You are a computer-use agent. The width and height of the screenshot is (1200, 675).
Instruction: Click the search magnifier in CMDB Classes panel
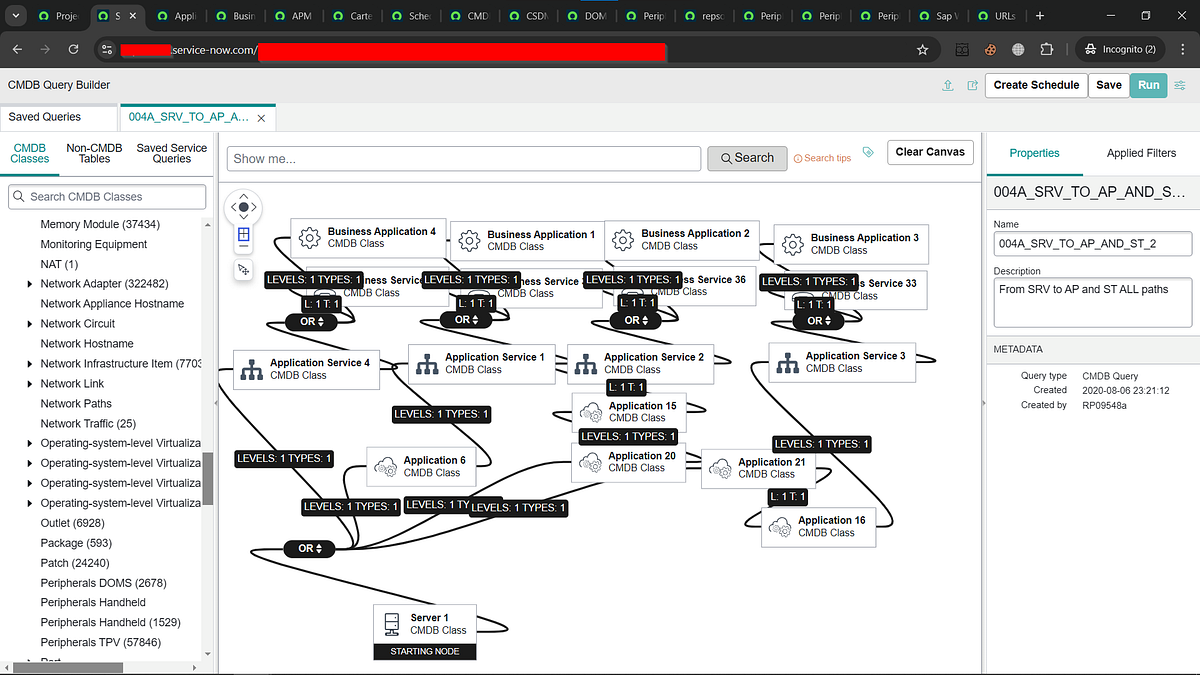19,196
